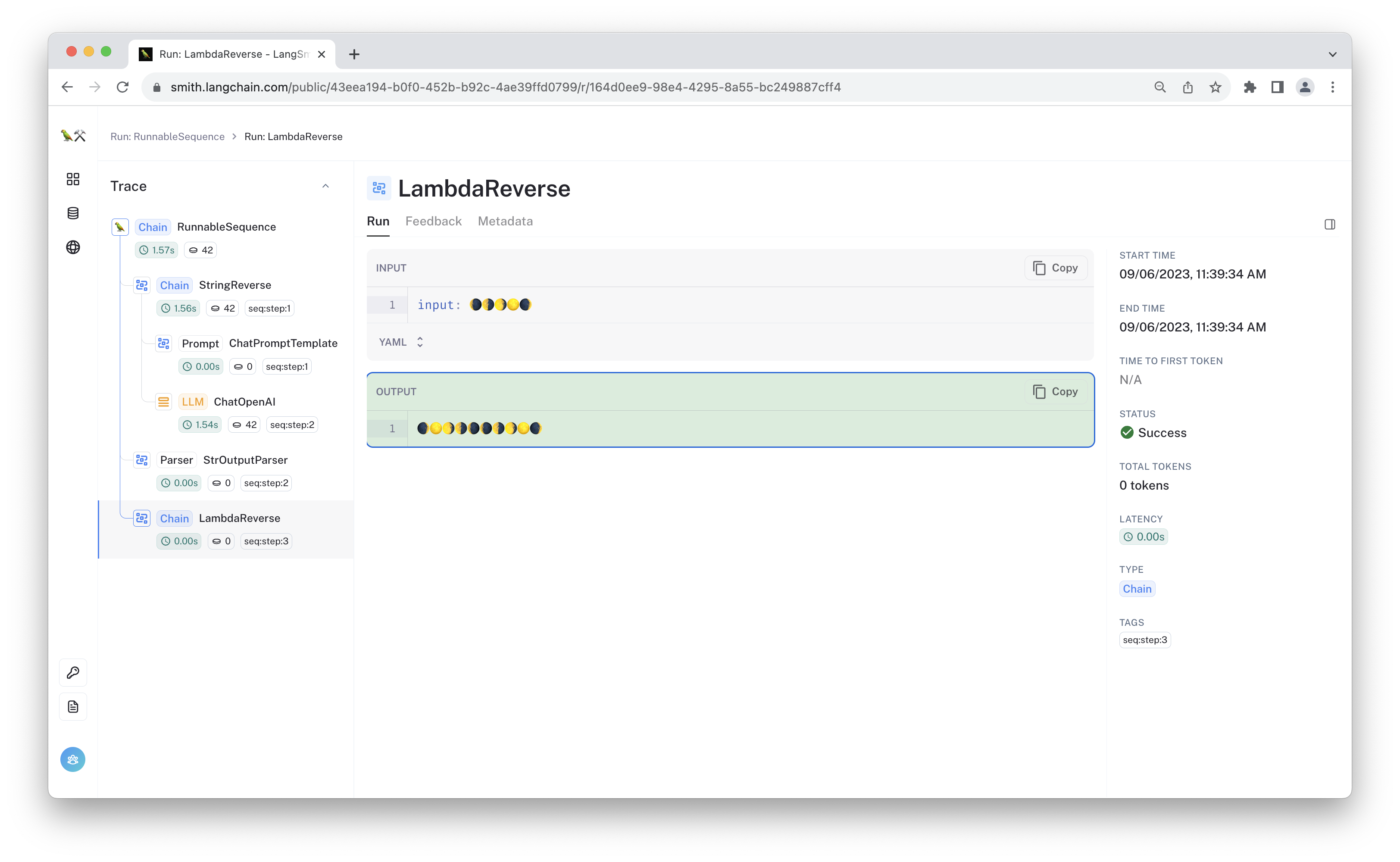Click the Chain type badge under TYPE
Image resolution: width=1400 pixels, height=862 pixels.
click(1137, 589)
